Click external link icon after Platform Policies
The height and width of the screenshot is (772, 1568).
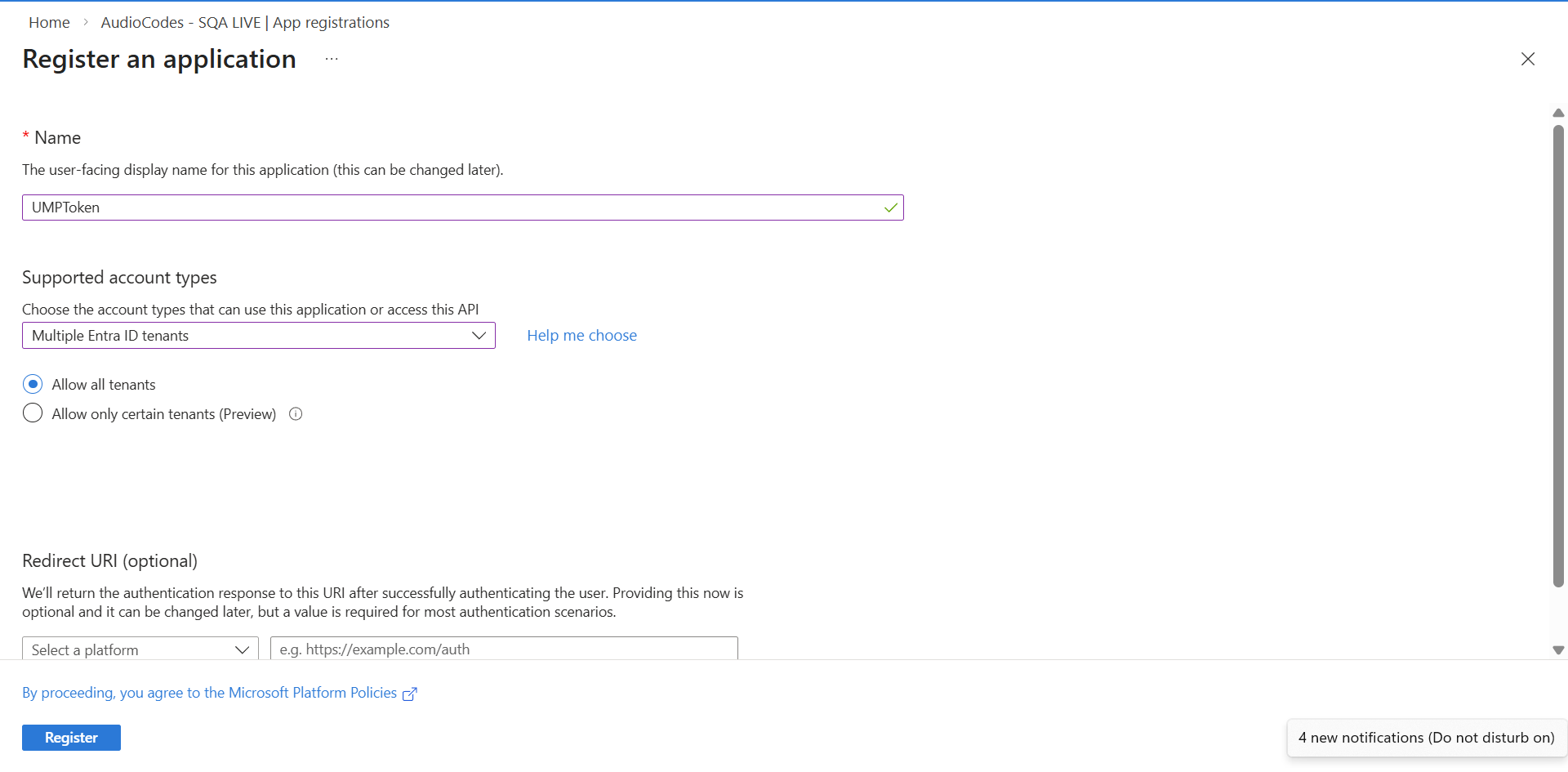[410, 694]
